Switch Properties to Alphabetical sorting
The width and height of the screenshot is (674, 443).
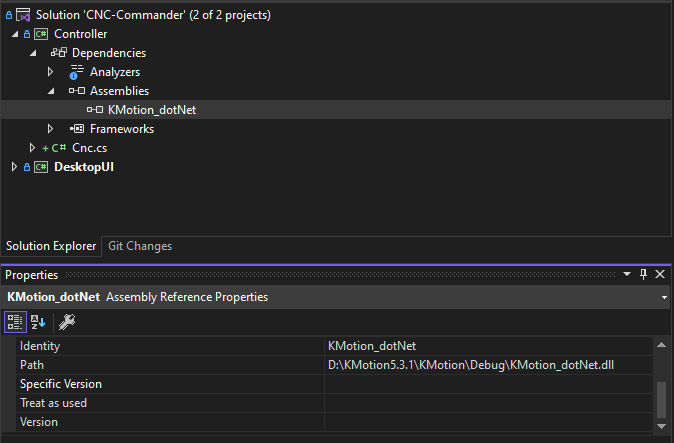pos(39,321)
